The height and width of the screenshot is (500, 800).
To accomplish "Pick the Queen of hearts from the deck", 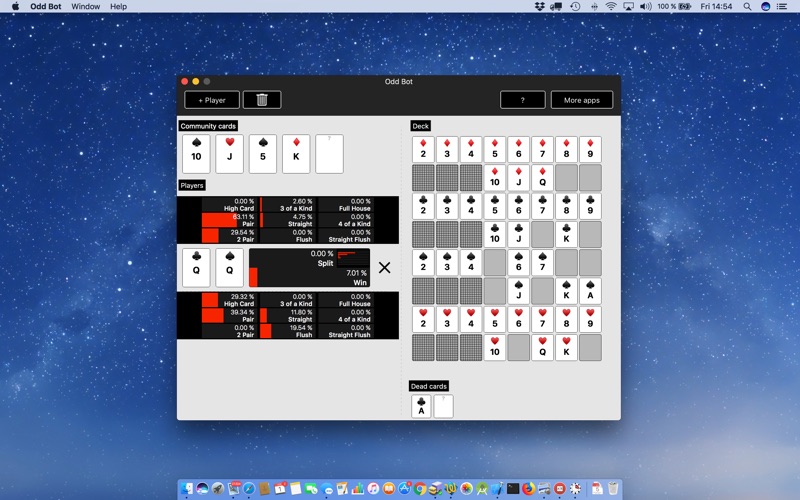I will pyautogui.click(x=542, y=347).
